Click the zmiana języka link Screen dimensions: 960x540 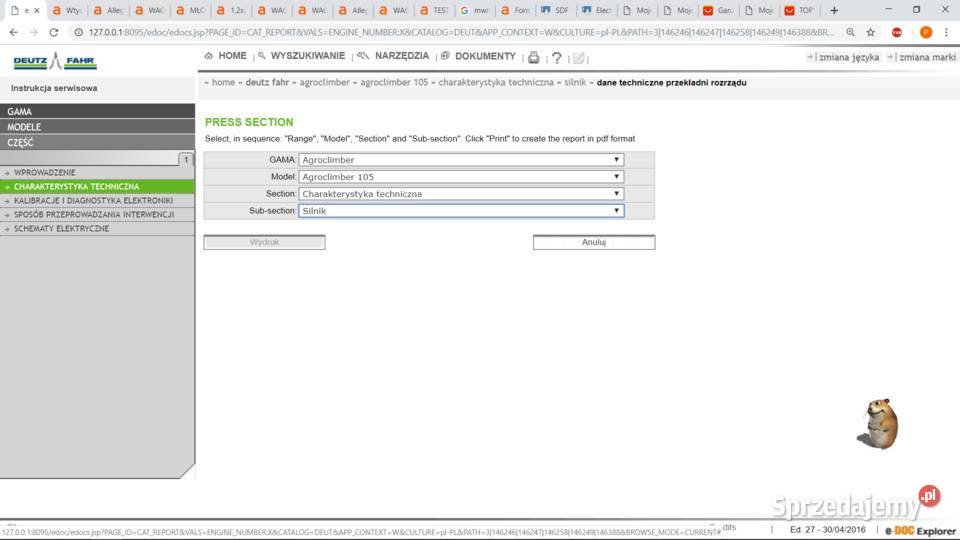click(848, 58)
